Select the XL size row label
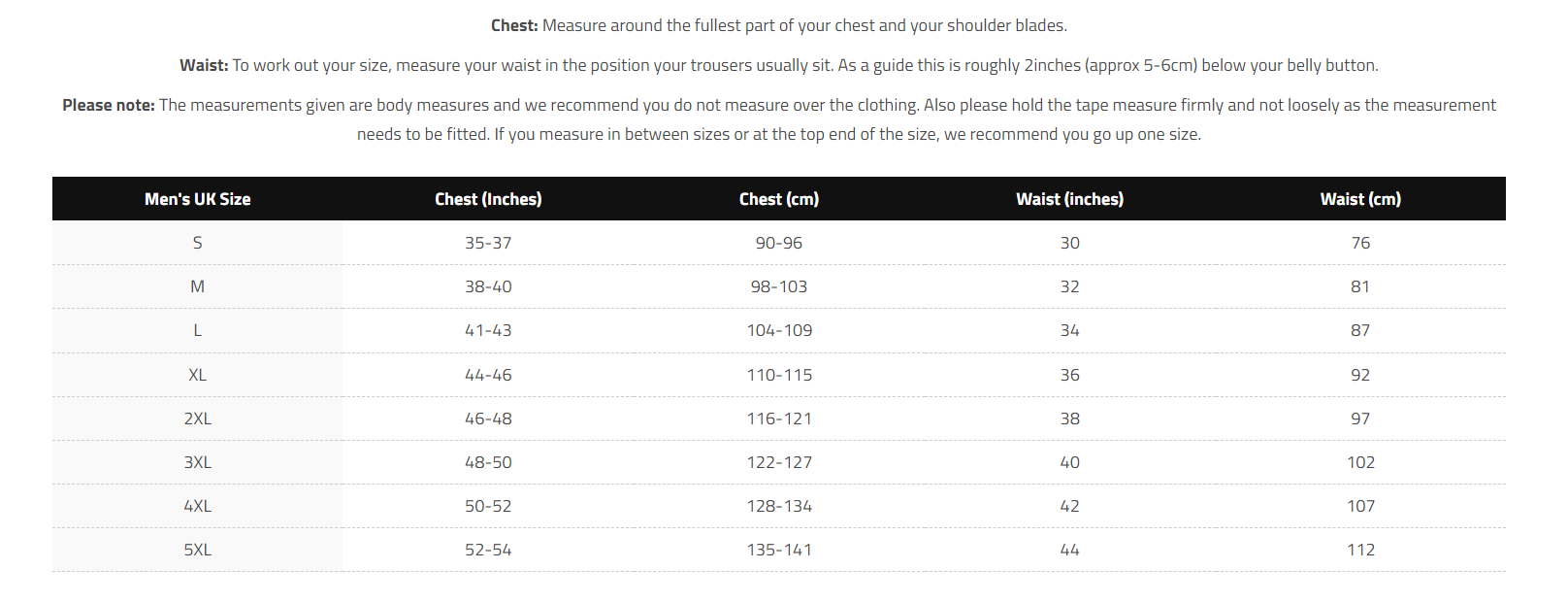The height and width of the screenshot is (603, 1568). coord(197,375)
